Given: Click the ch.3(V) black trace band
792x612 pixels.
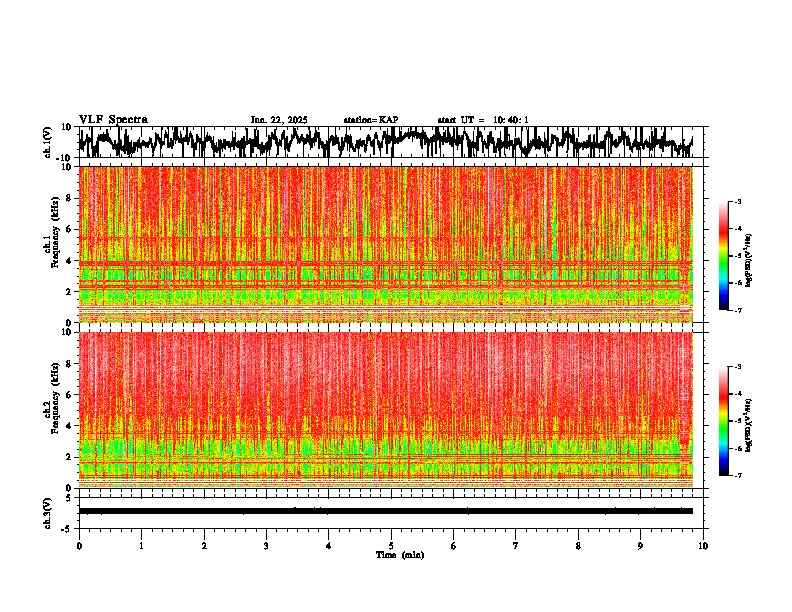Looking at the screenshot, I should [x=386, y=511].
